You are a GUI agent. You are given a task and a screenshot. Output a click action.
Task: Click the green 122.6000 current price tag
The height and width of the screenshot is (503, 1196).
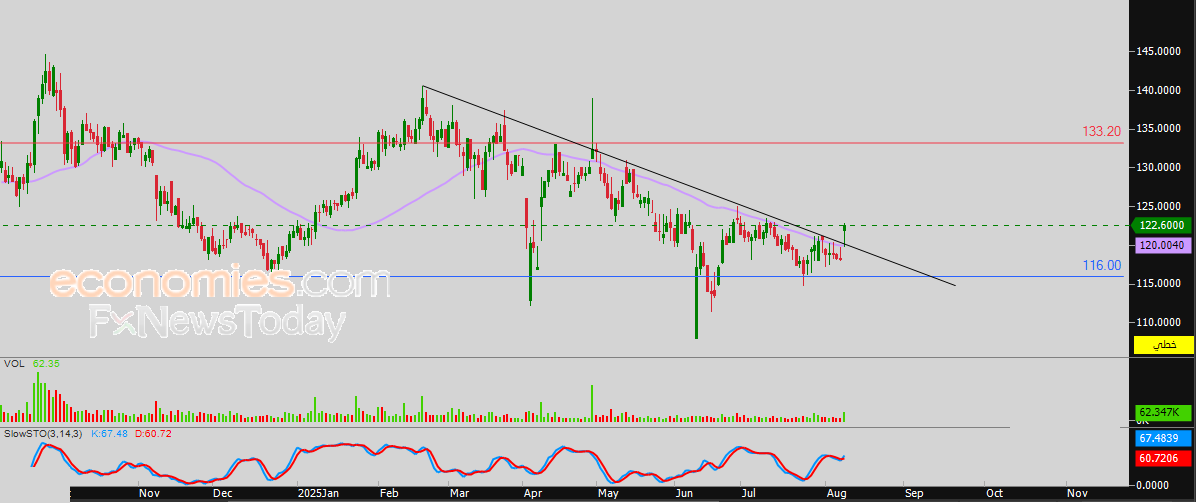click(1162, 225)
